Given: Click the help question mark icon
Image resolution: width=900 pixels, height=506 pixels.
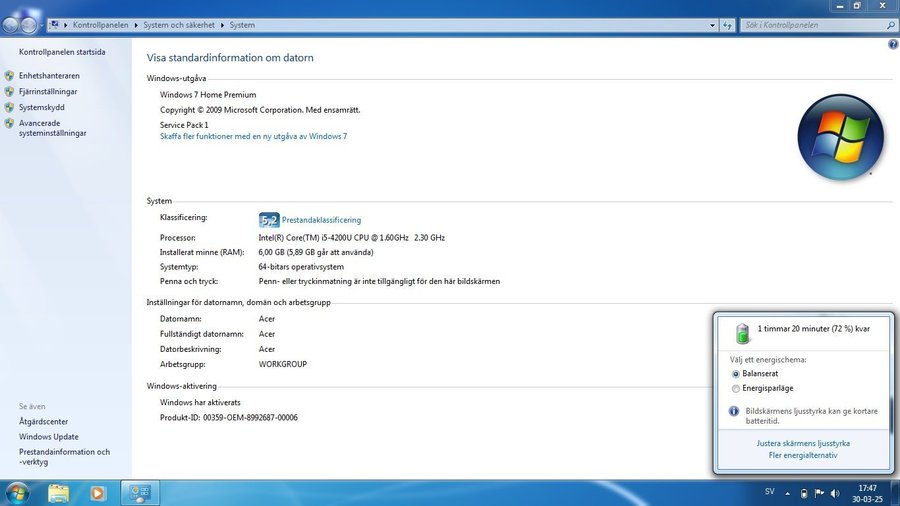Looking at the screenshot, I should click(x=892, y=45).
